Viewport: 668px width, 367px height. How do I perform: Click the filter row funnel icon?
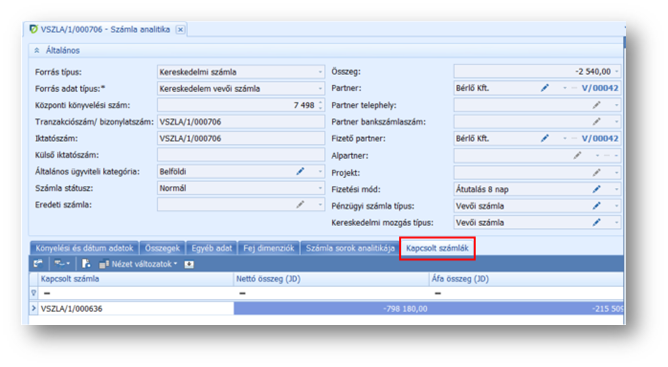tap(34, 293)
